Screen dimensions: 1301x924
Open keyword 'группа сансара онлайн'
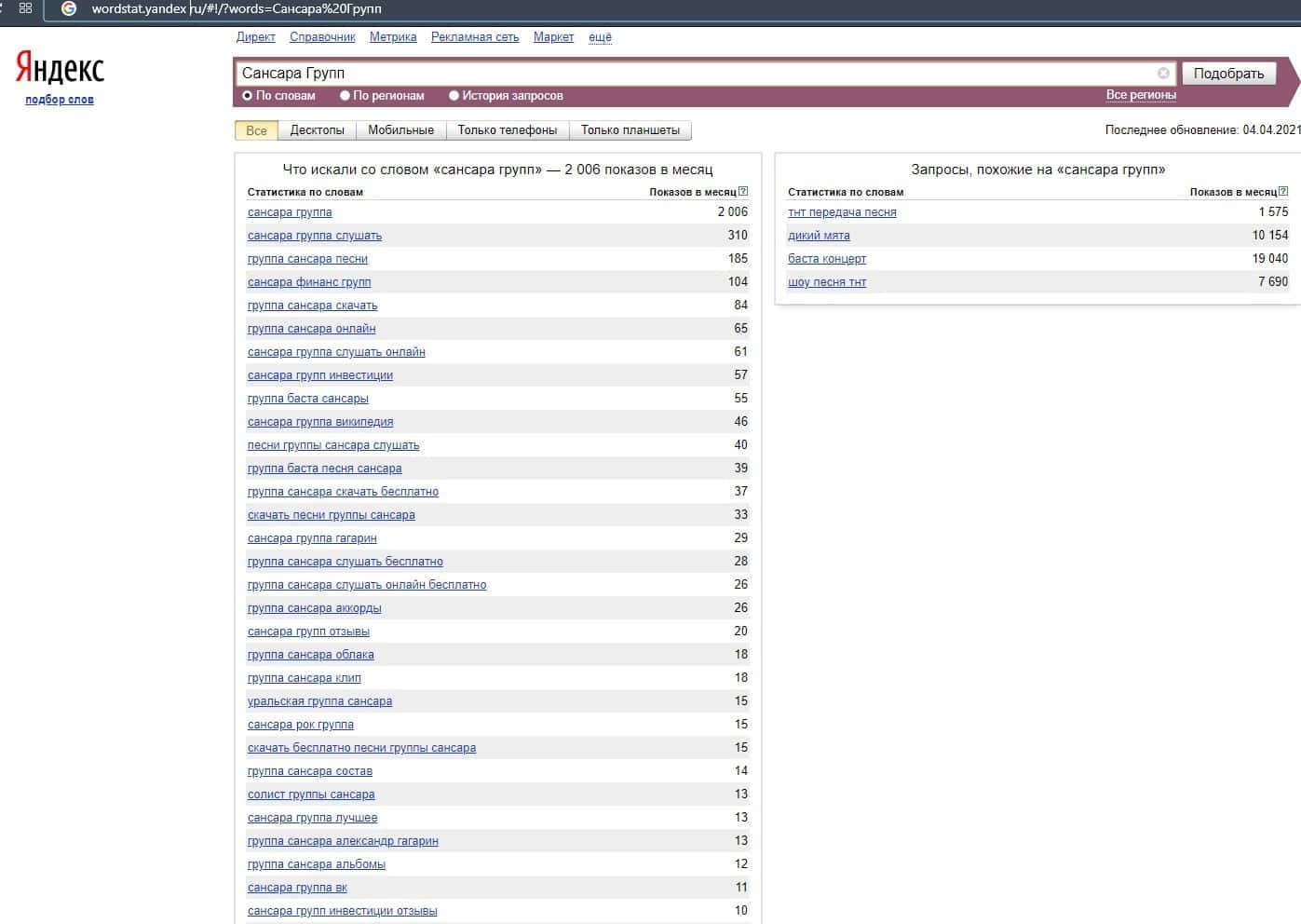click(312, 329)
